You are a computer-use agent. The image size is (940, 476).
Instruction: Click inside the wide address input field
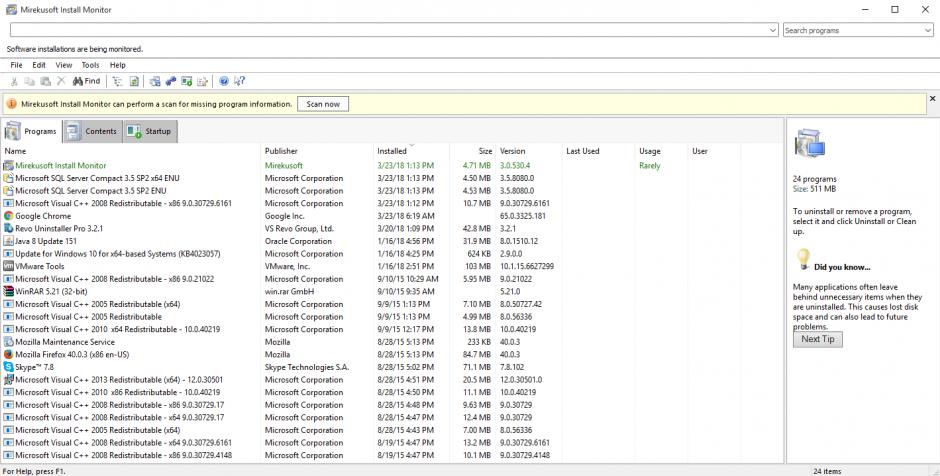(388, 30)
